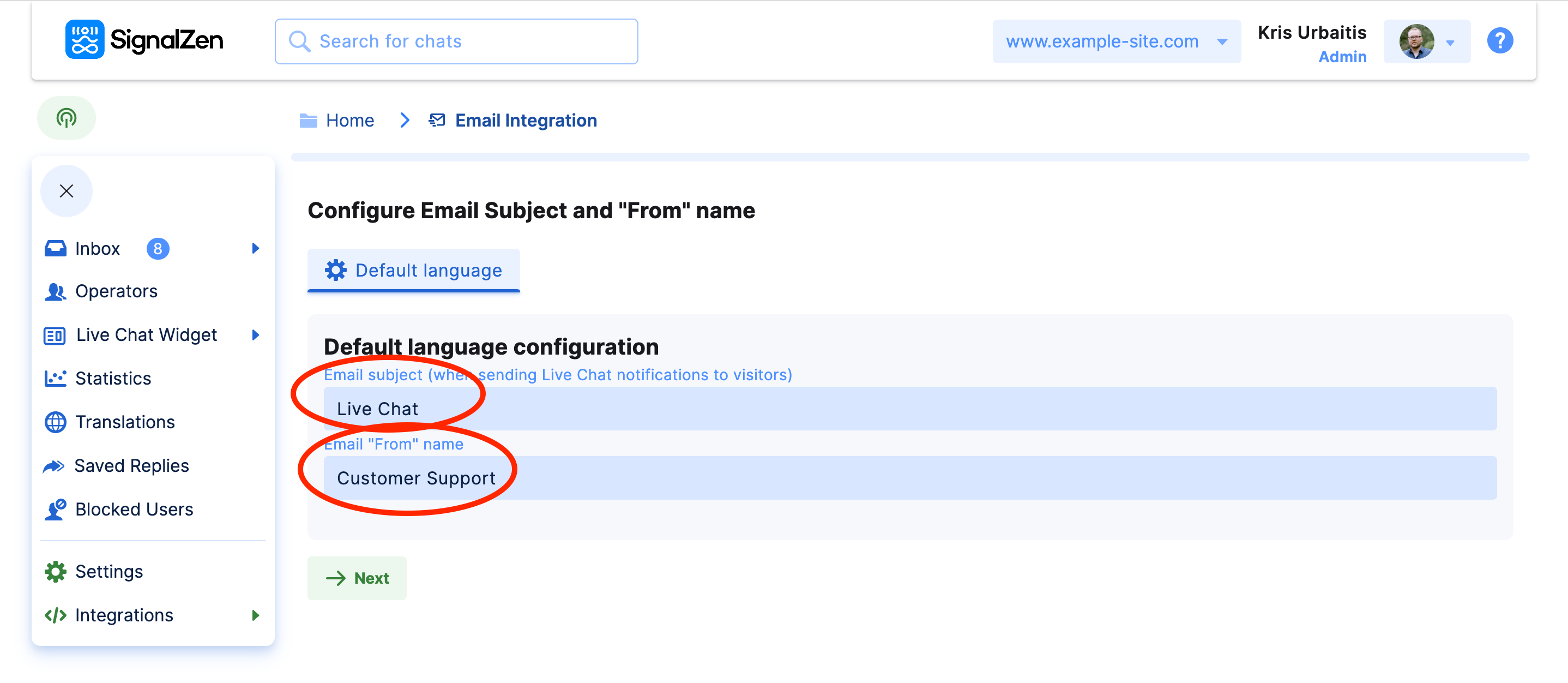Image resolution: width=1568 pixels, height=683 pixels.
Task: Navigate to Home breadcrumb link
Action: [x=349, y=120]
